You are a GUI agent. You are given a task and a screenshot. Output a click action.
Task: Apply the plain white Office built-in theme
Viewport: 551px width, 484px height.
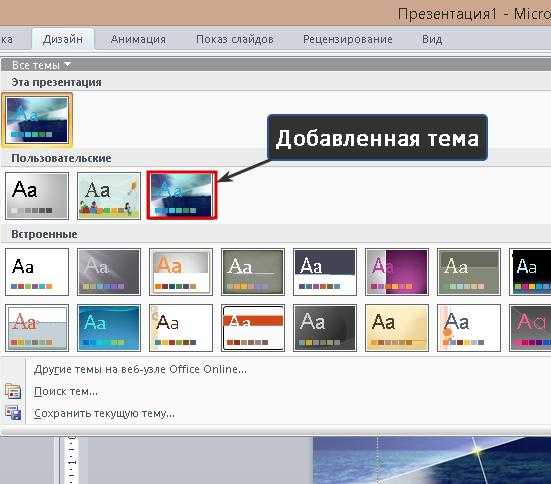pos(37,272)
